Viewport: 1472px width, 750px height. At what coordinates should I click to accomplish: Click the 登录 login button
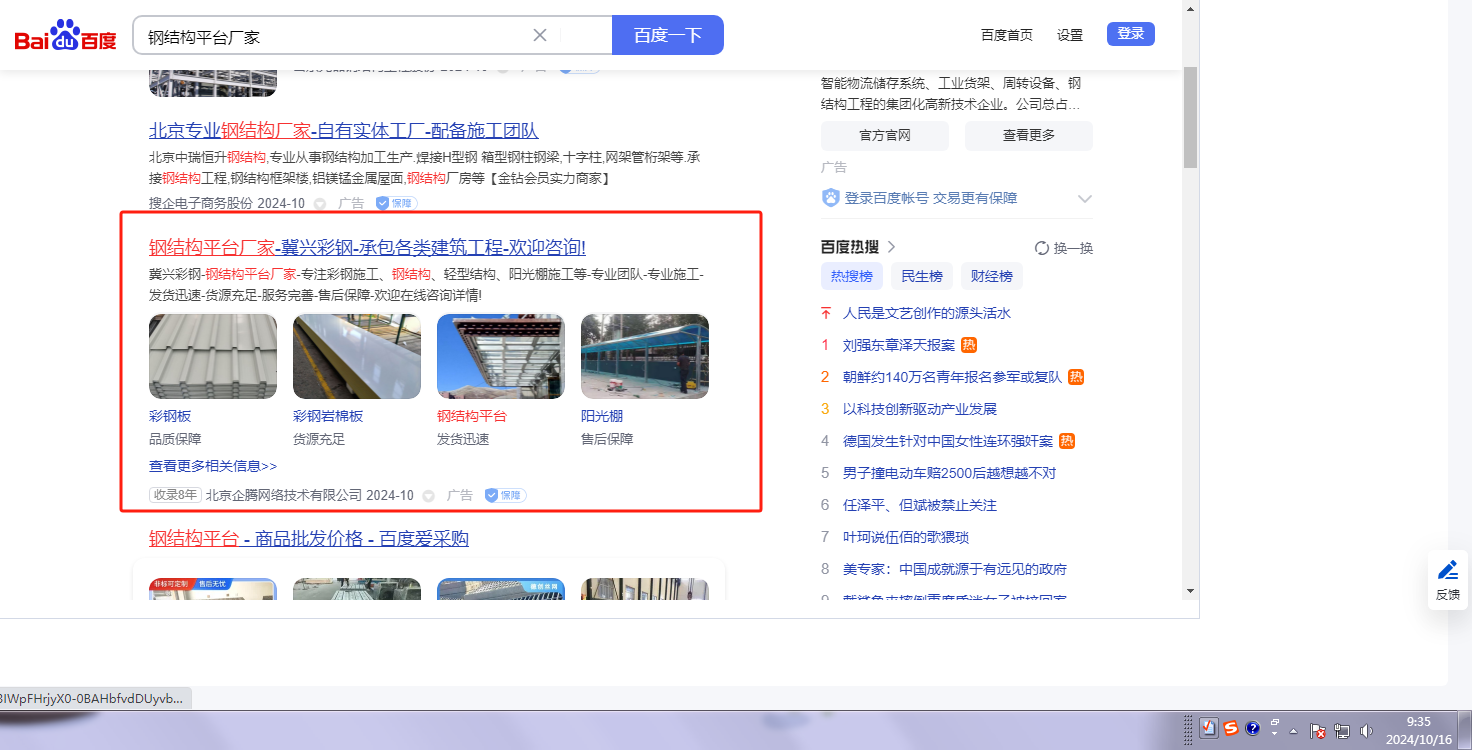pyautogui.click(x=1130, y=34)
